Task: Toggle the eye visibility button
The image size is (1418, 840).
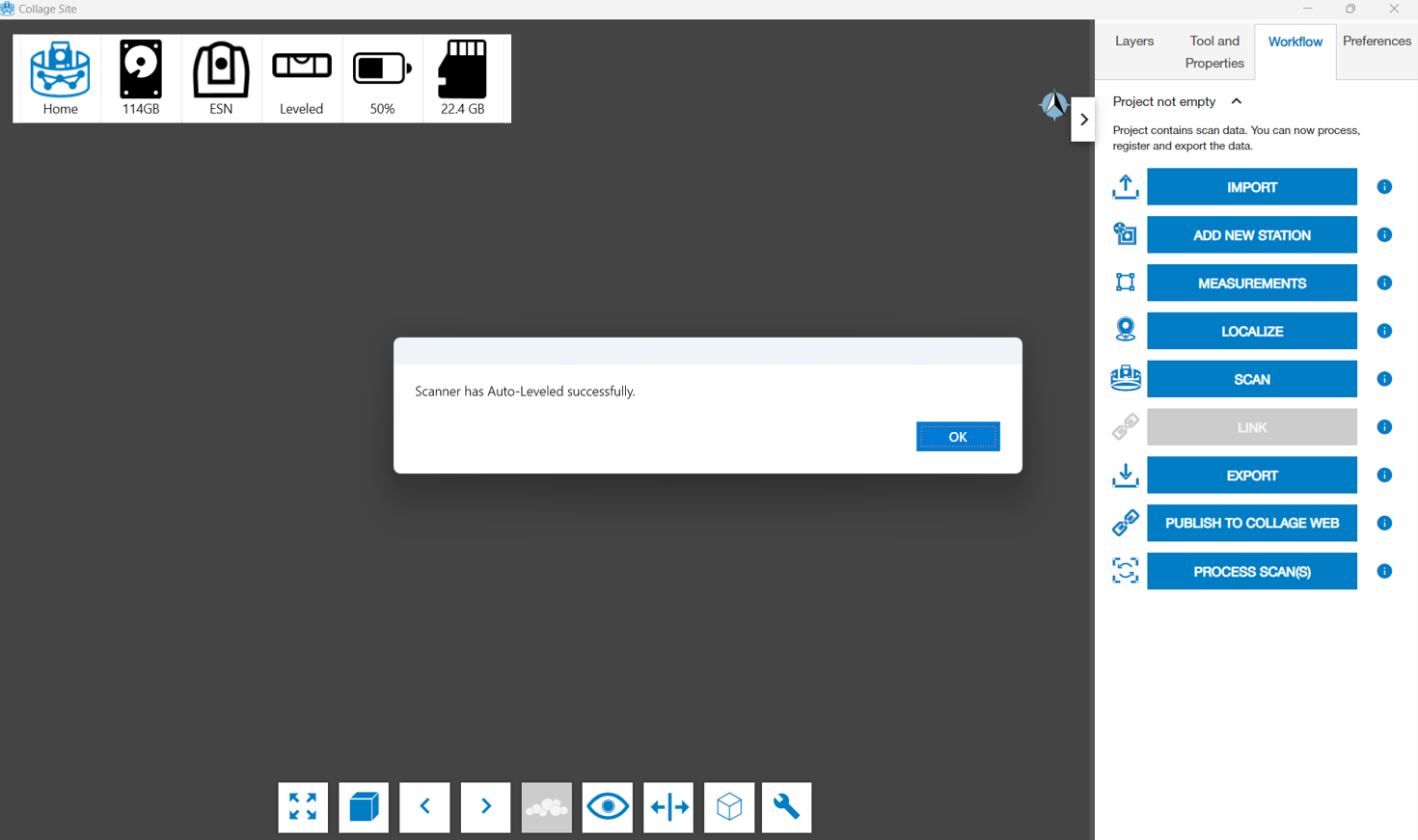Action: click(608, 807)
